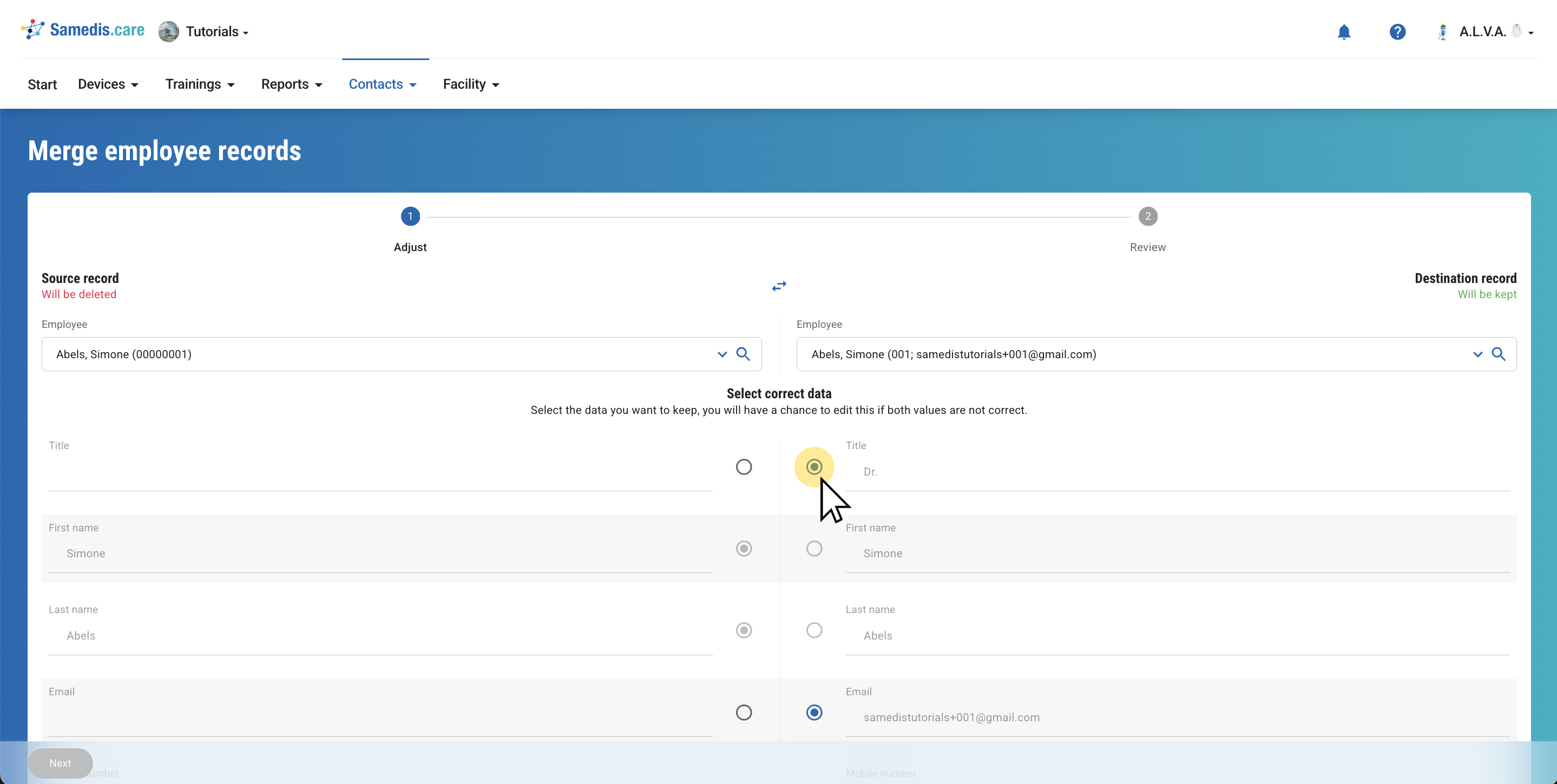Click the Samedis.care logo
The width and height of the screenshot is (1557, 784).
(83, 30)
